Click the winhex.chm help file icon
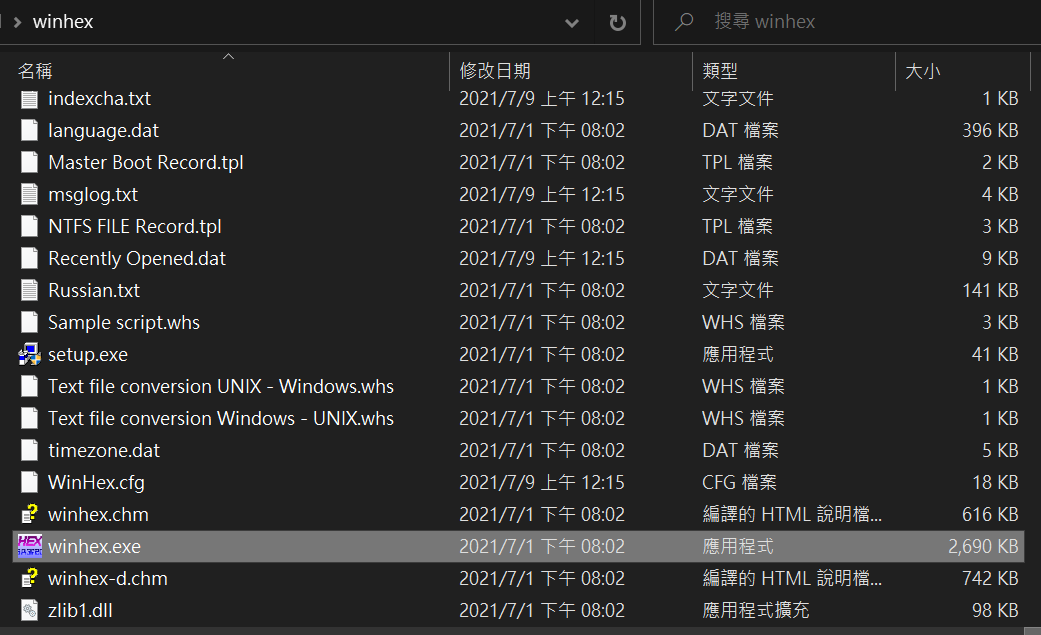 29,514
